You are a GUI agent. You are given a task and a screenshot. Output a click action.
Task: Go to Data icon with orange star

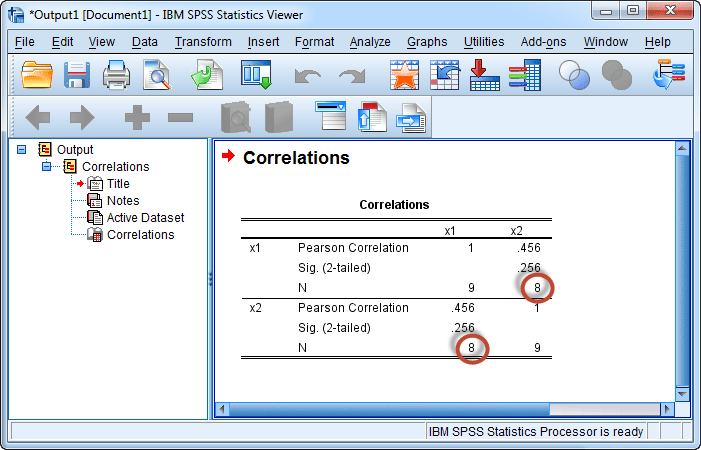click(x=405, y=75)
